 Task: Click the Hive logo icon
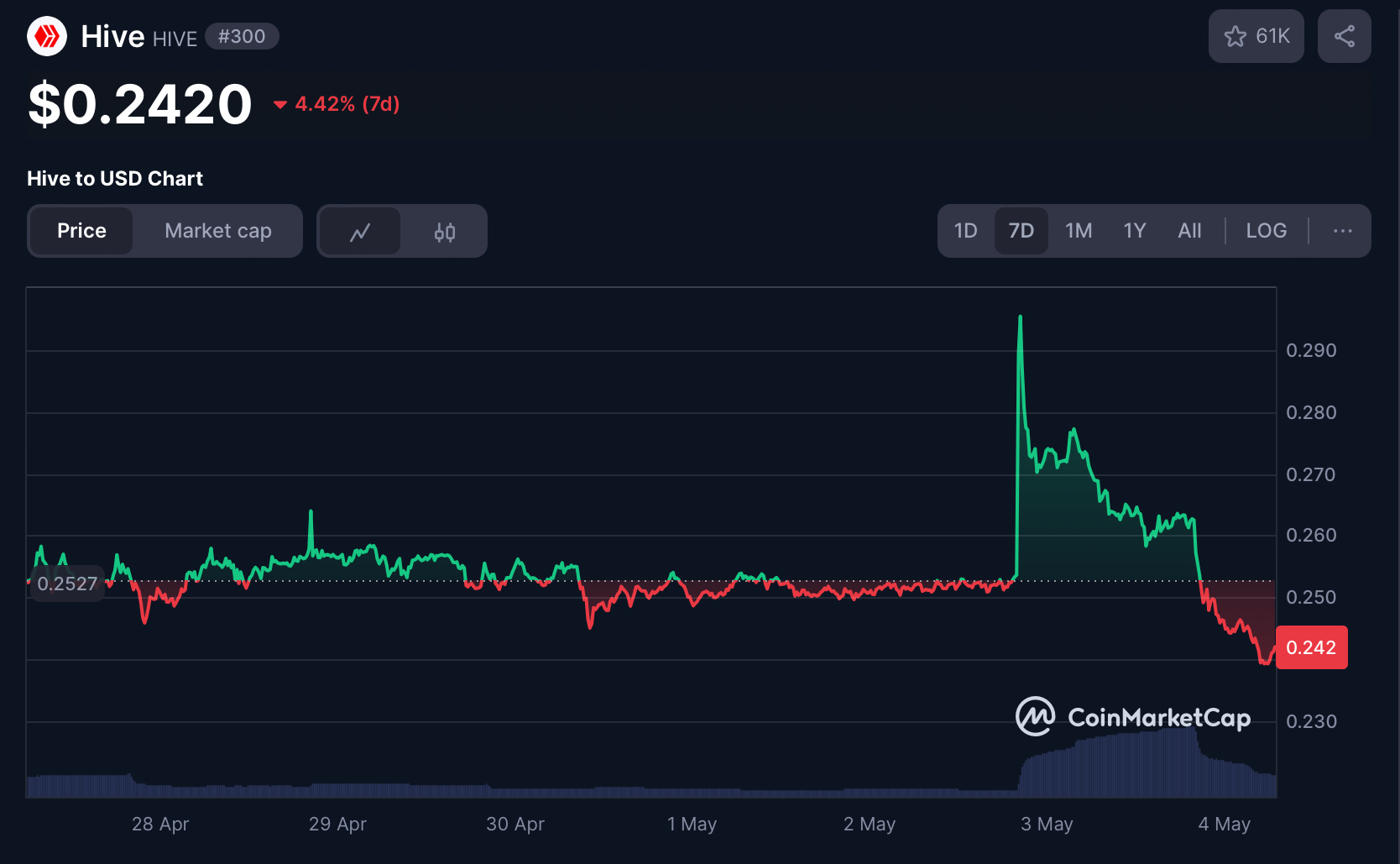click(47, 36)
